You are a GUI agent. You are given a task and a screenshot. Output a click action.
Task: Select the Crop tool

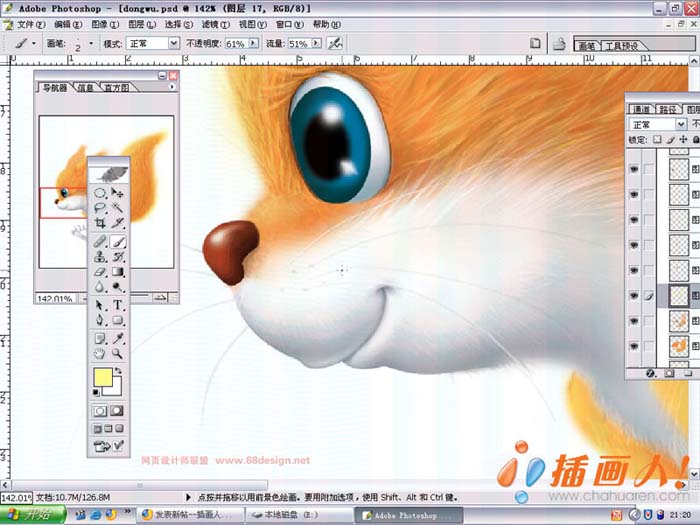(100, 222)
